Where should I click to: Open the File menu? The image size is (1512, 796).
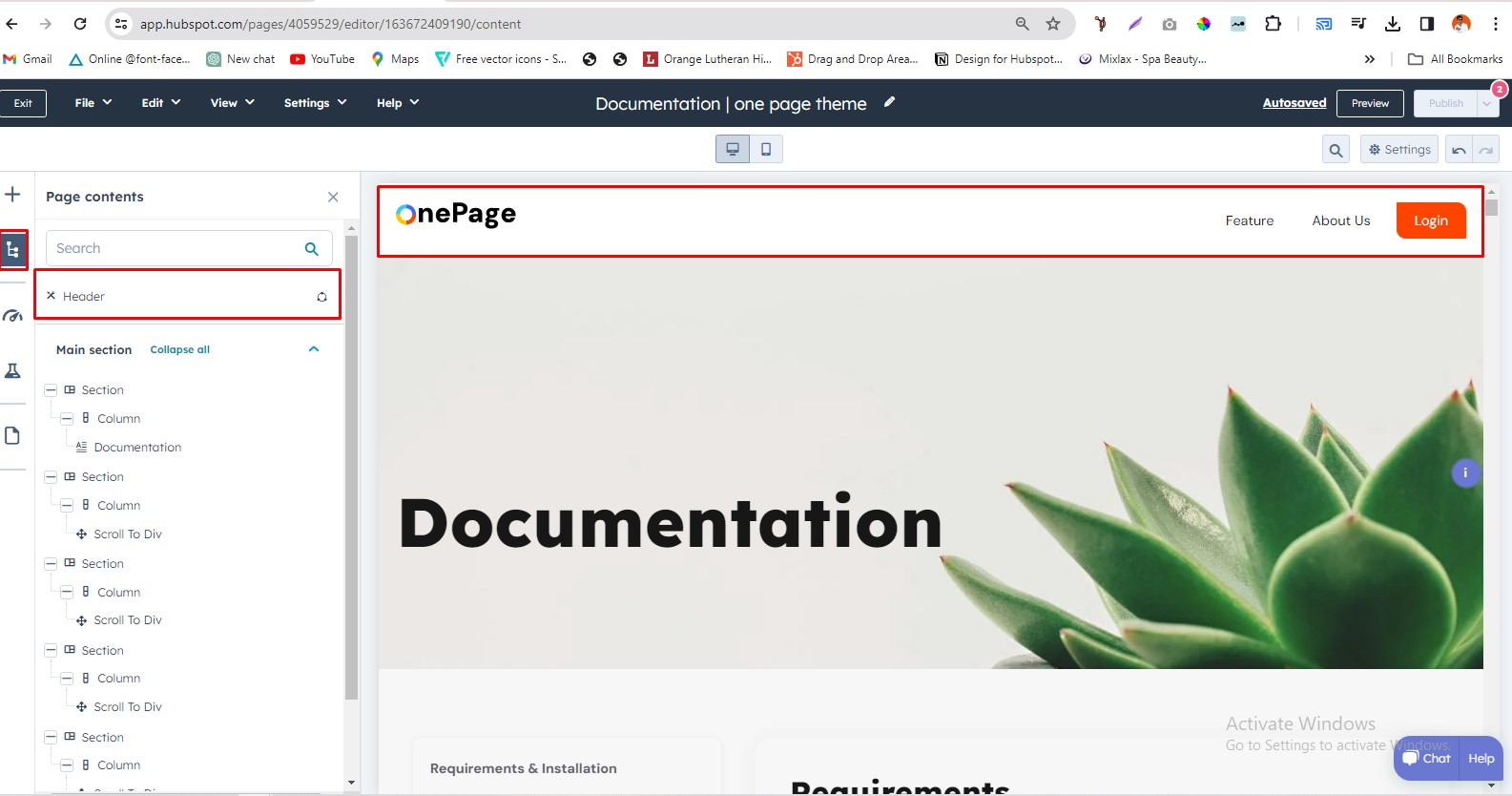pyautogui.click(x=93, y=103)
